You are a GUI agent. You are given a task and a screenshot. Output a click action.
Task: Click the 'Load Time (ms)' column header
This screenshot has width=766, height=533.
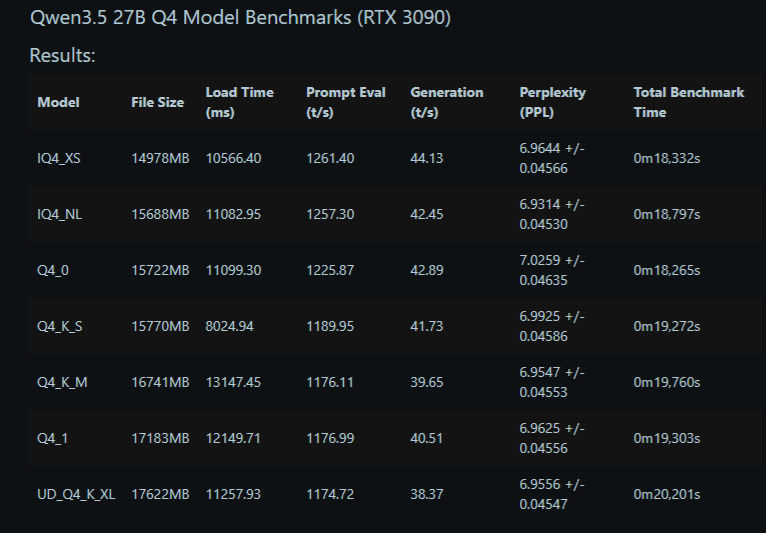point(239,102)
